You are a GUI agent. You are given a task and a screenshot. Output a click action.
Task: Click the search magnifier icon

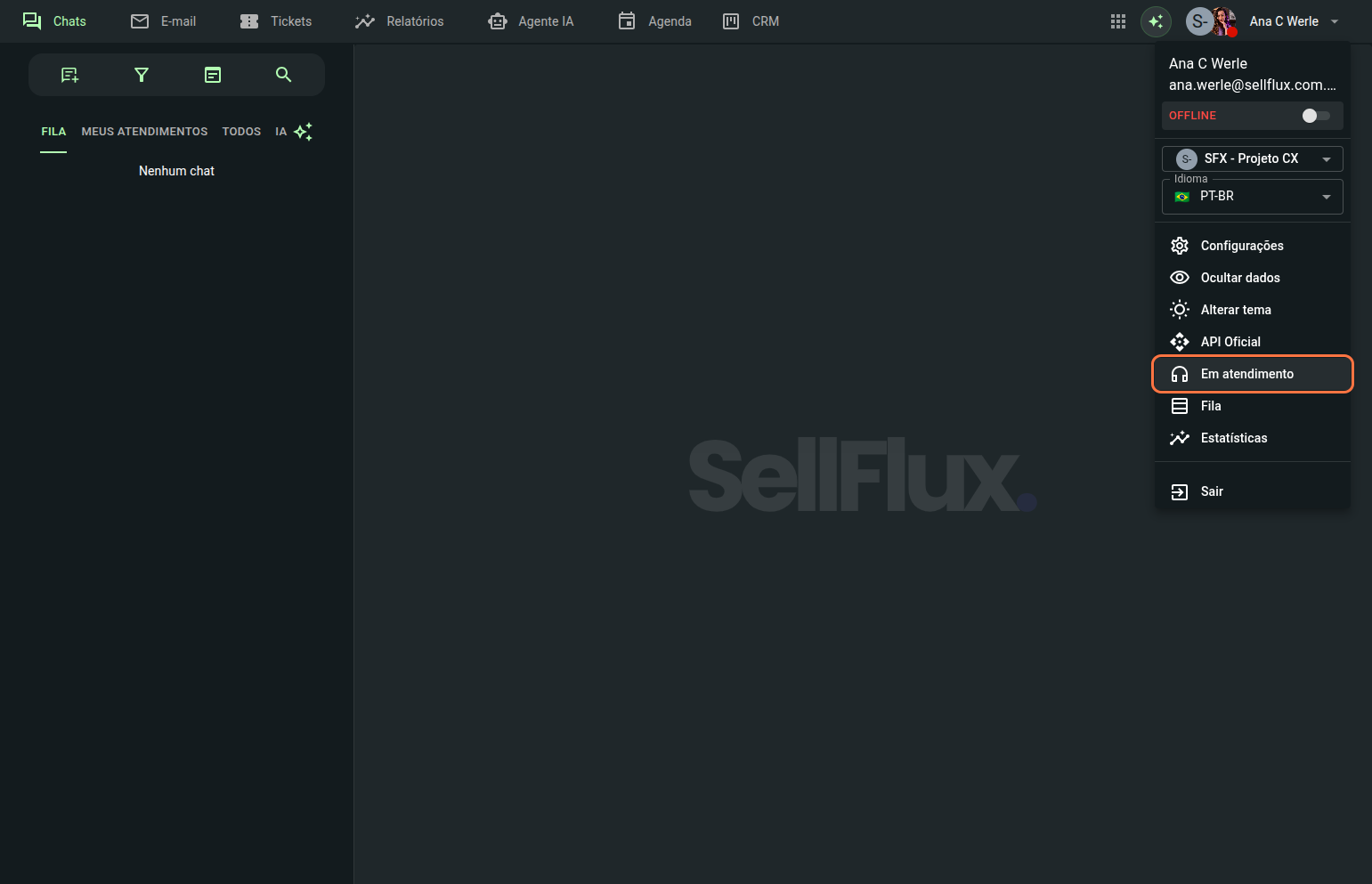point(283,75)
